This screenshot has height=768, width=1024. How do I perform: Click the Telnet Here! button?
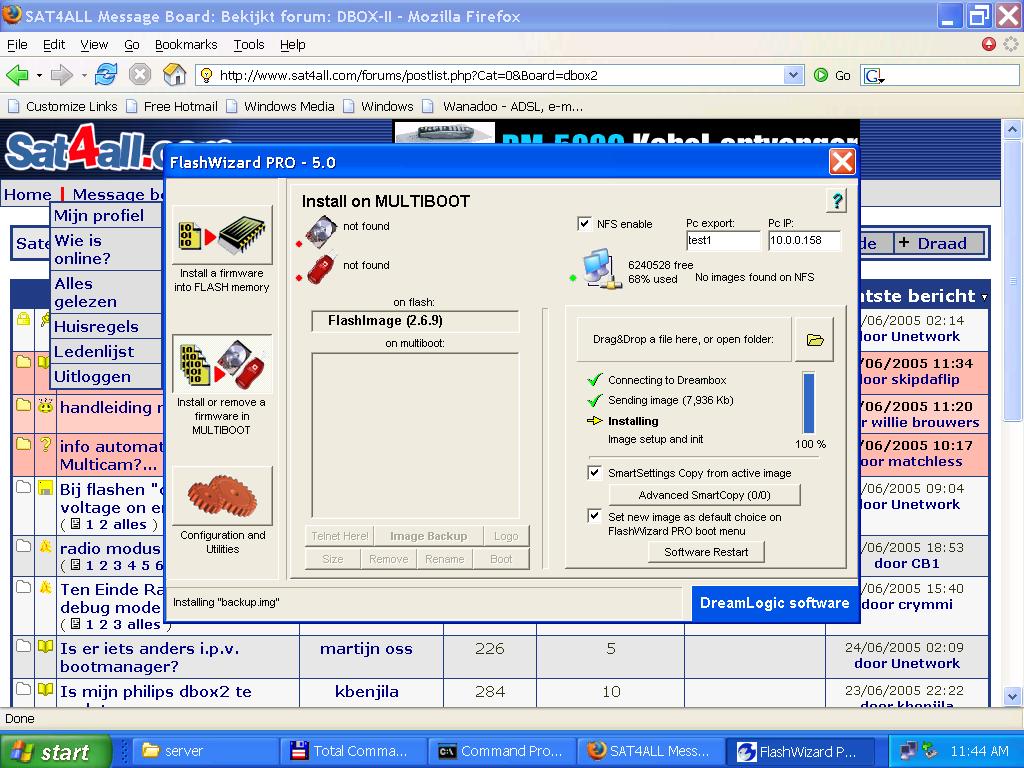pos(340,536)
